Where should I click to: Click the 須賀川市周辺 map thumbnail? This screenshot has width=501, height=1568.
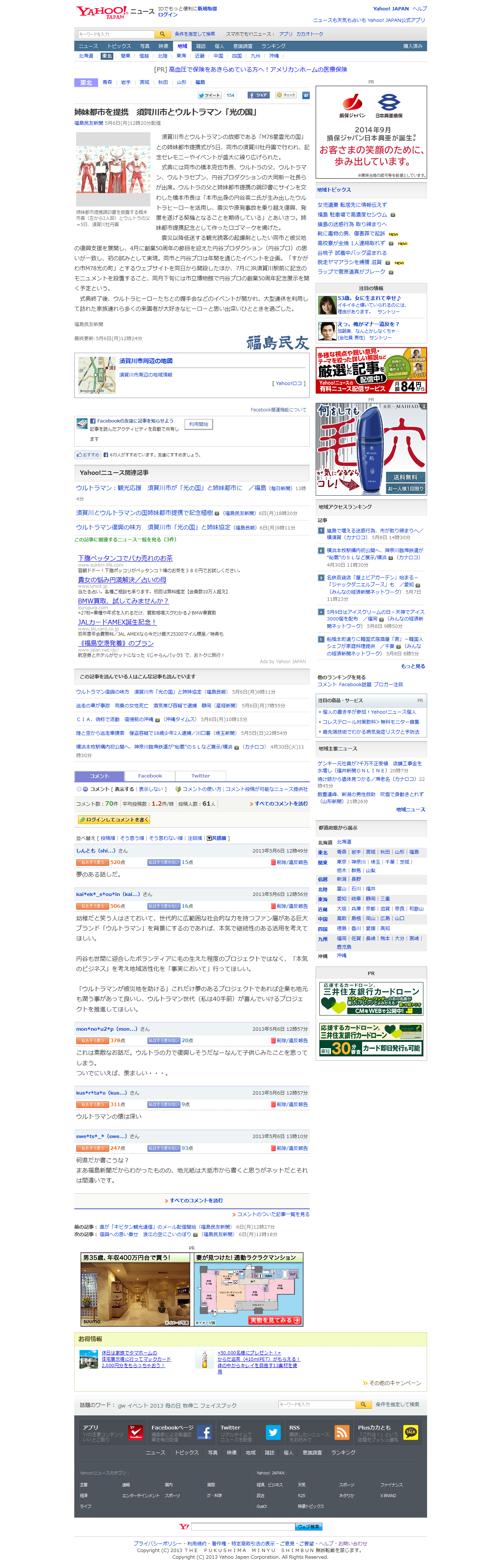pyautogui.click(x=97, y=375)
